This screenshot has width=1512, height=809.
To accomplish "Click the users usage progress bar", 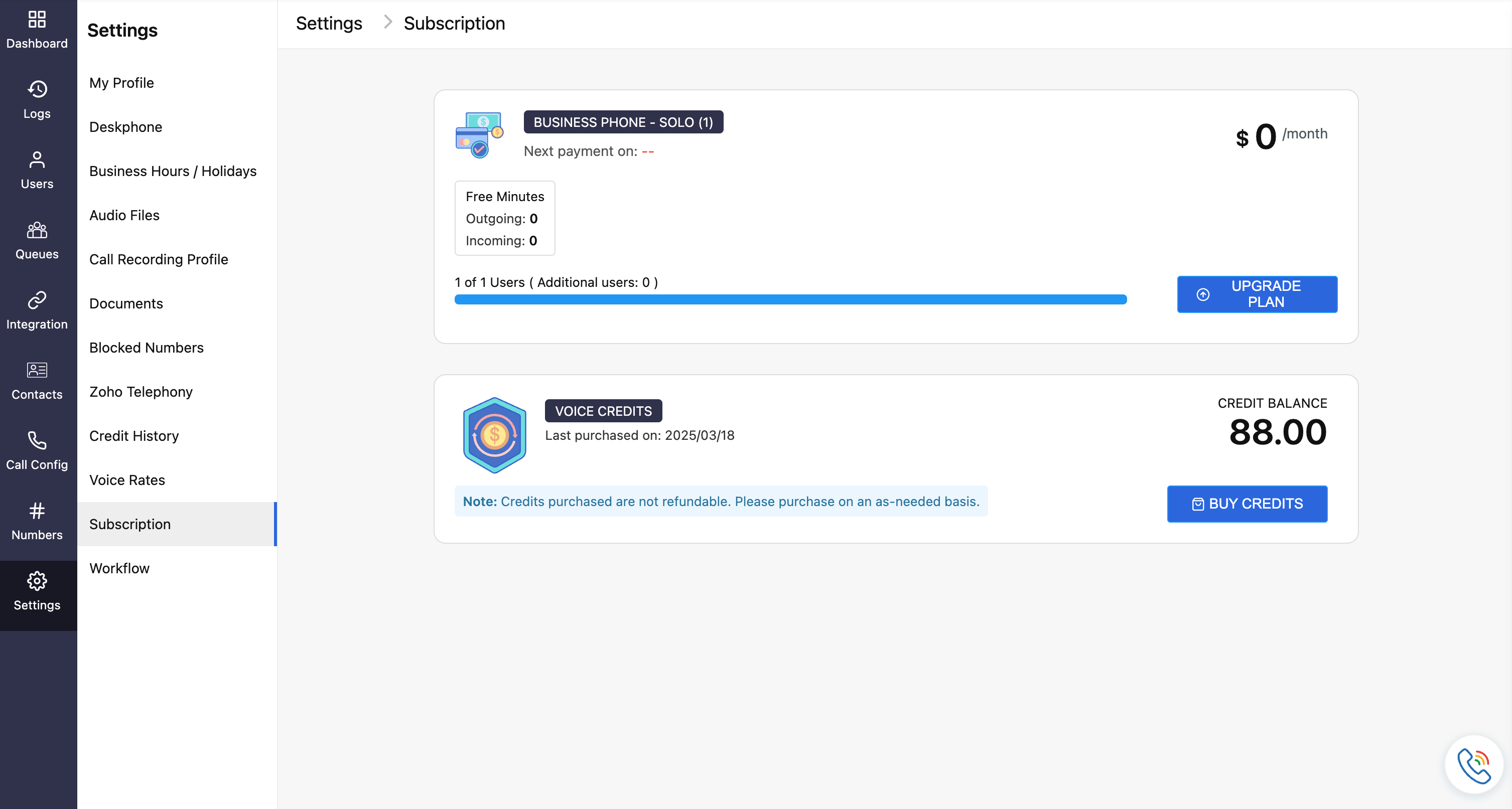I will point(790,300).
